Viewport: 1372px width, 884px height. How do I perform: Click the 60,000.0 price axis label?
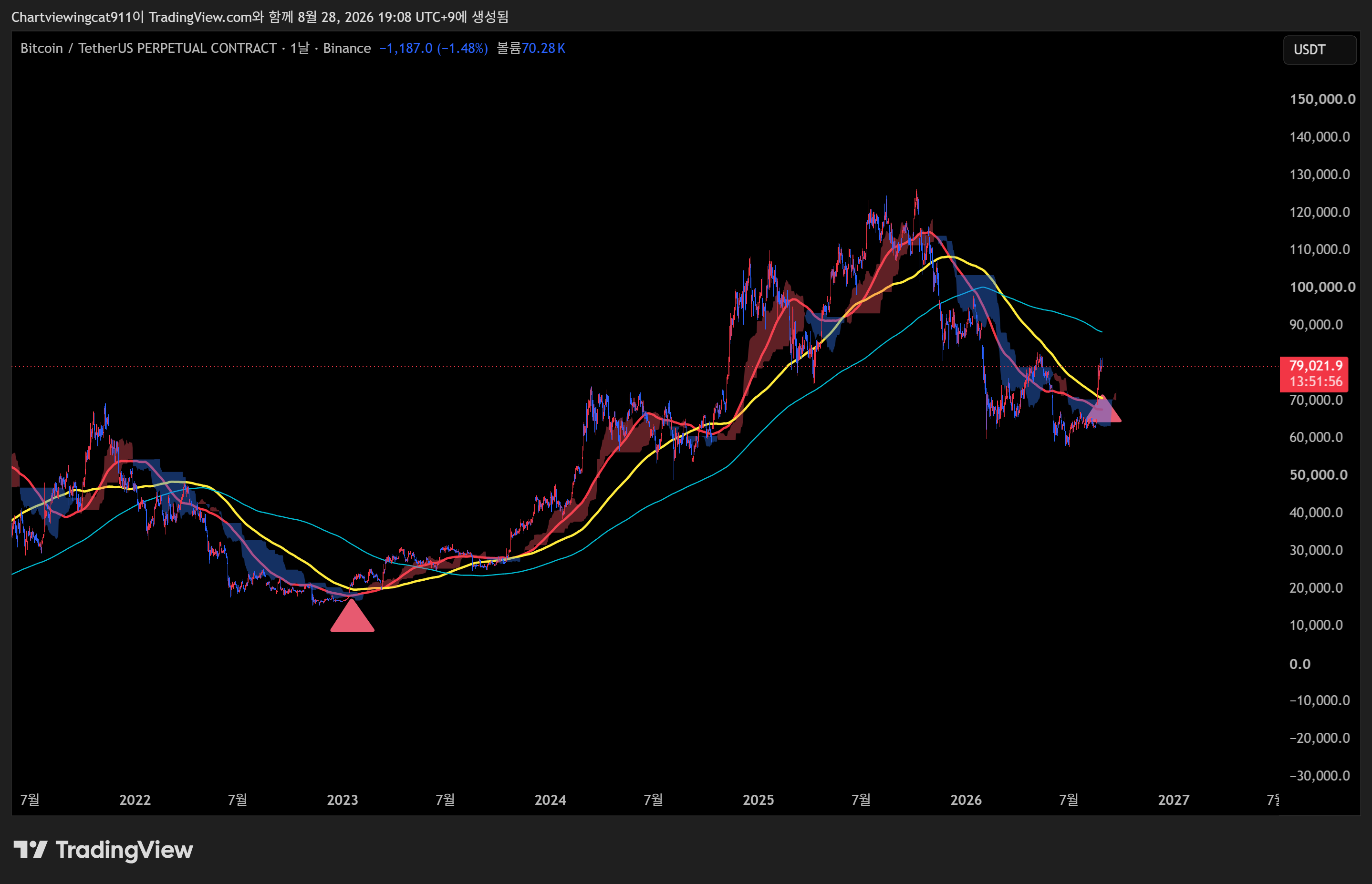click(1316, 437)
